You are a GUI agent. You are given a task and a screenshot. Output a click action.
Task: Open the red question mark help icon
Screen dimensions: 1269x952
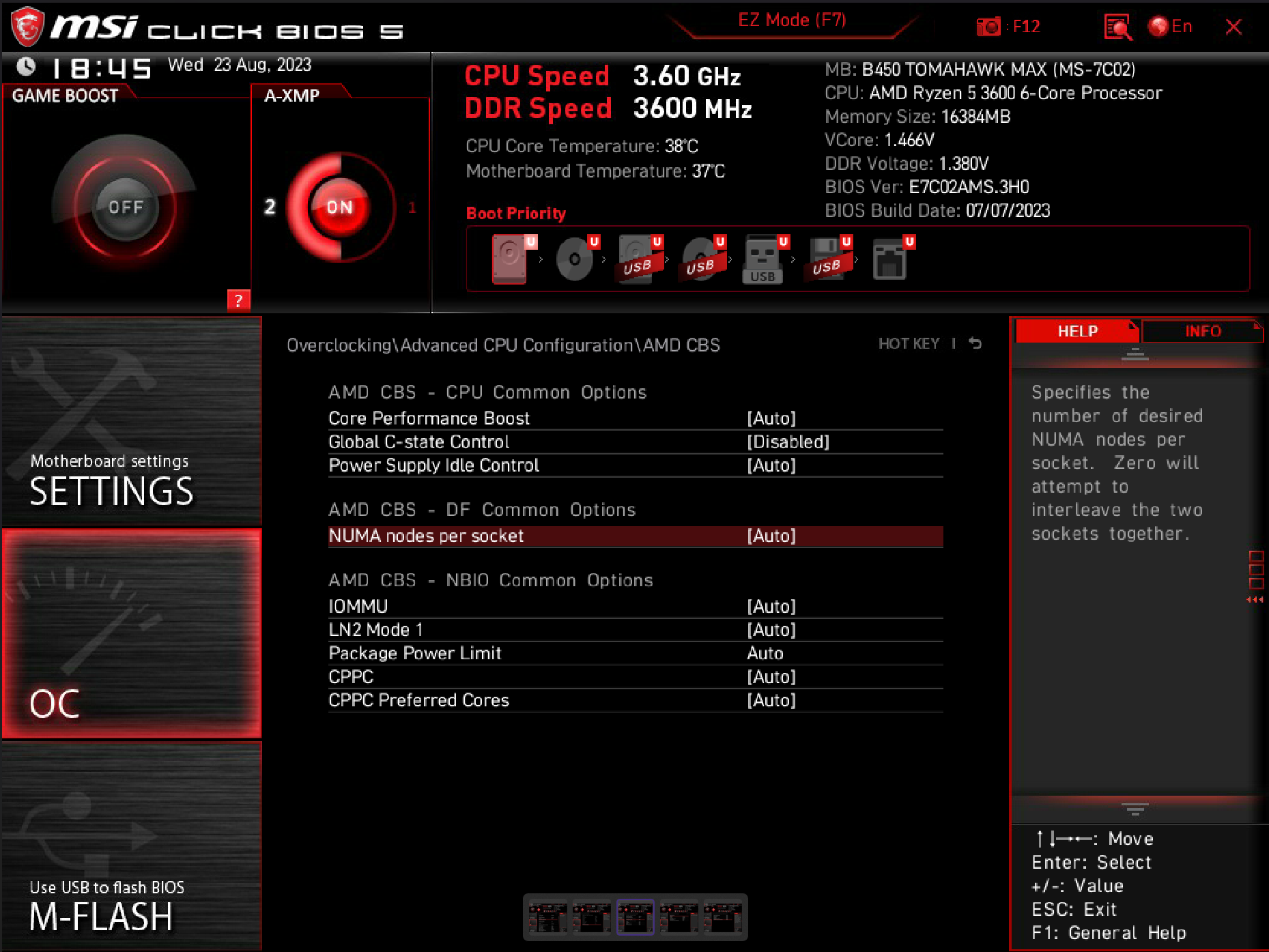(x=238, y=300)
